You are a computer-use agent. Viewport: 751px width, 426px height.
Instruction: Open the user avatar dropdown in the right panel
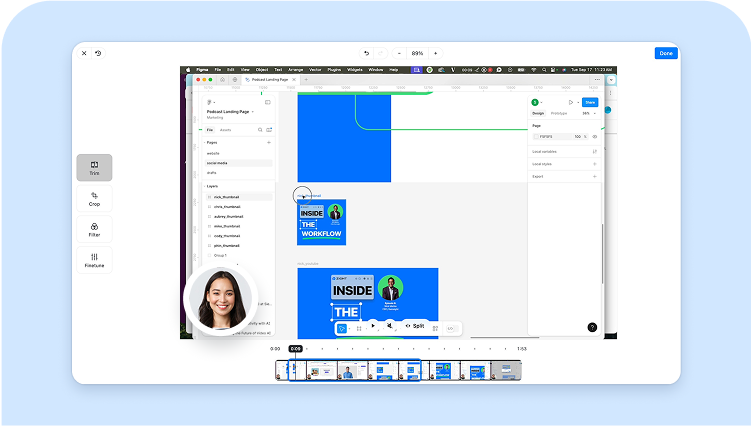click(536, 102)
